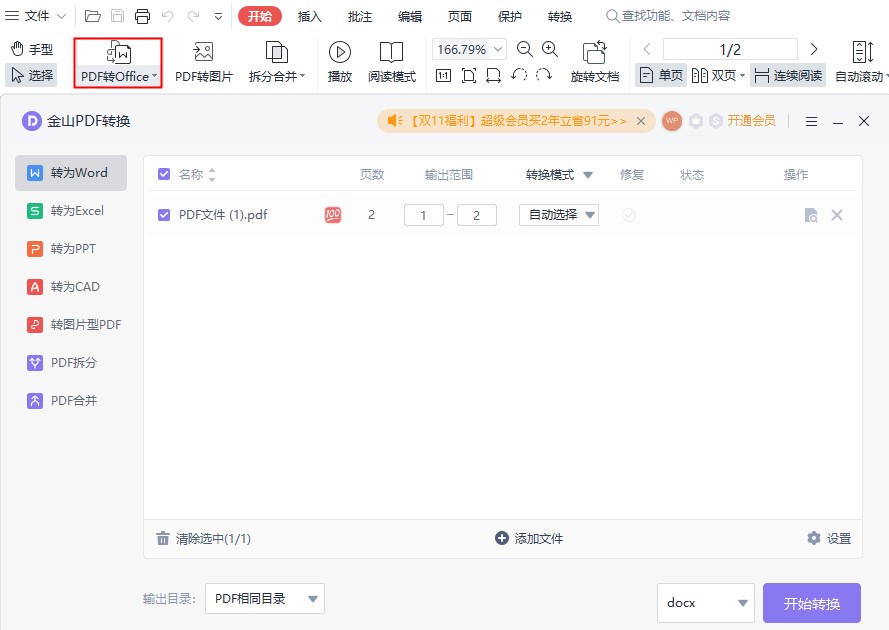Click the zoom out magnifier icon

pos(524,49)
